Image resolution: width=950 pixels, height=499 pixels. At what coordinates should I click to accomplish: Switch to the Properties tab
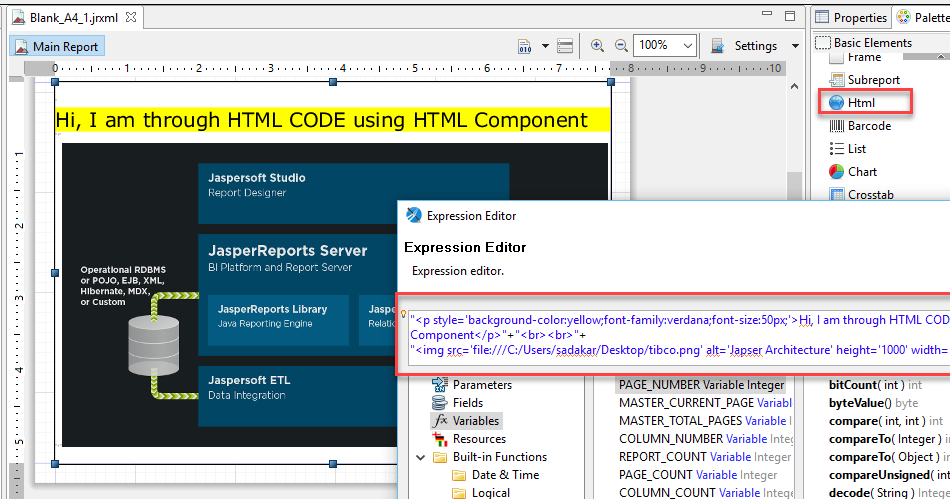(851, 18)
